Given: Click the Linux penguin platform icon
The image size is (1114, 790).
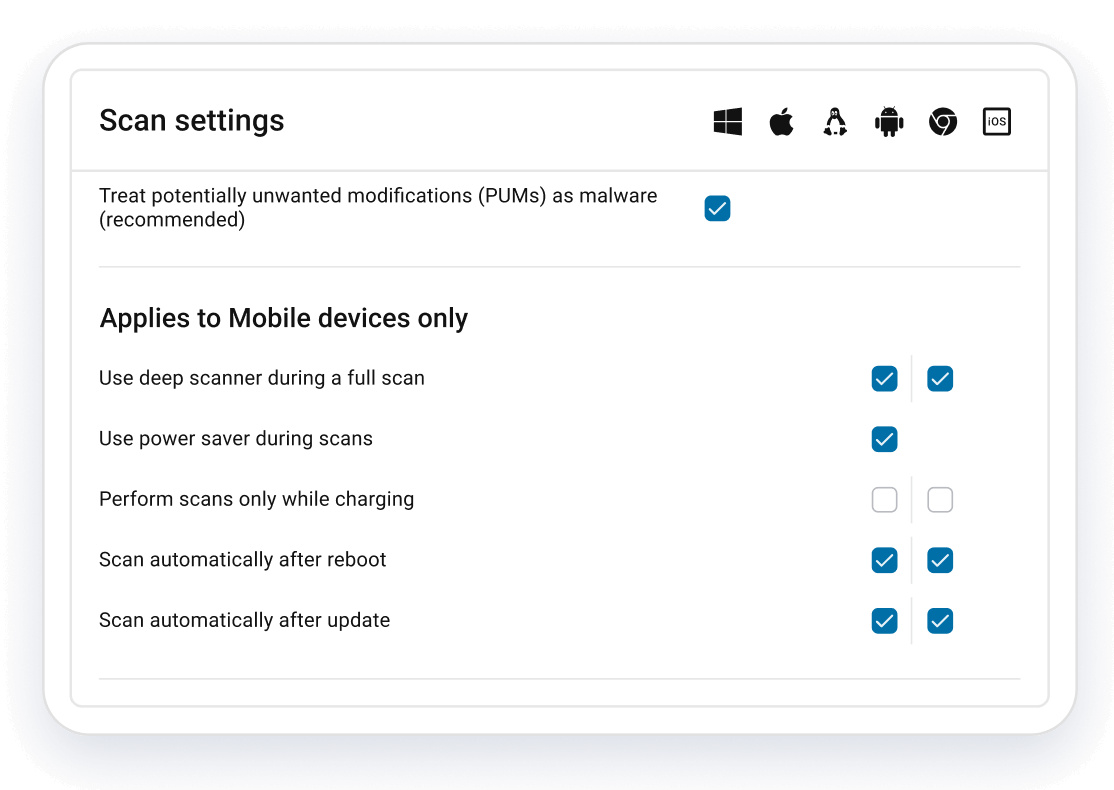Looking at the screenshot, I should coord(835,121).
